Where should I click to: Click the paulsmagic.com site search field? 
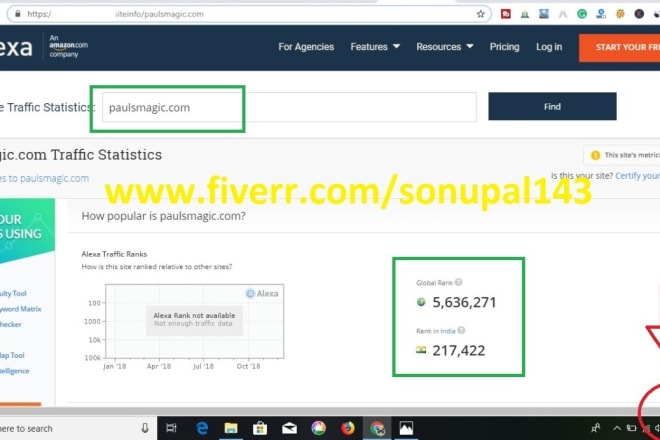tap(289, 107)
